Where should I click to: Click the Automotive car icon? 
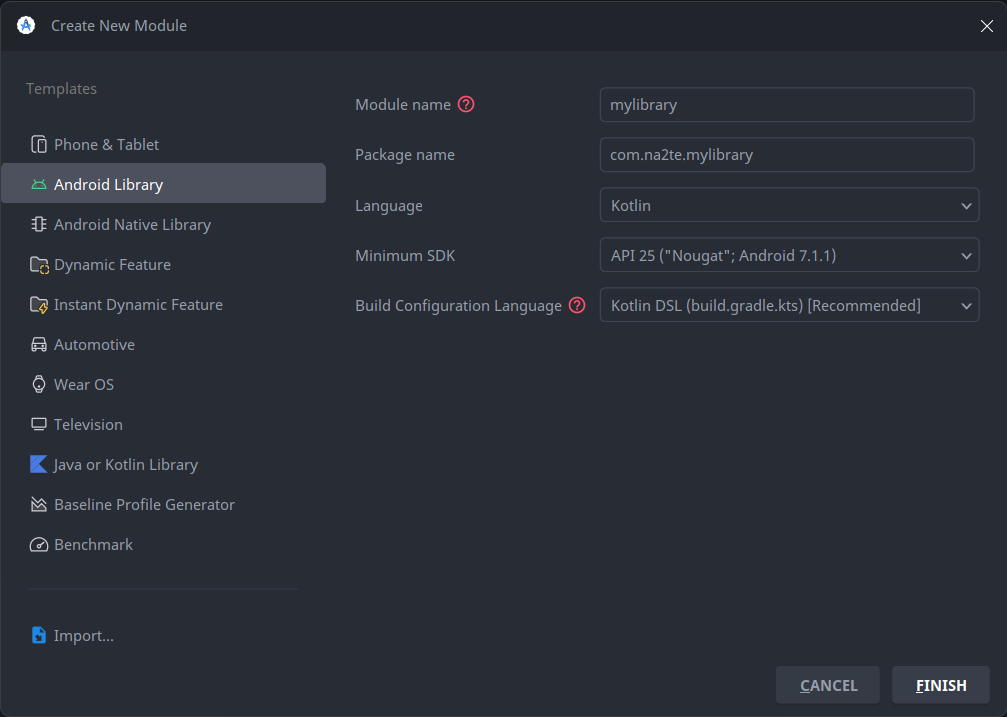pos(39,345)
